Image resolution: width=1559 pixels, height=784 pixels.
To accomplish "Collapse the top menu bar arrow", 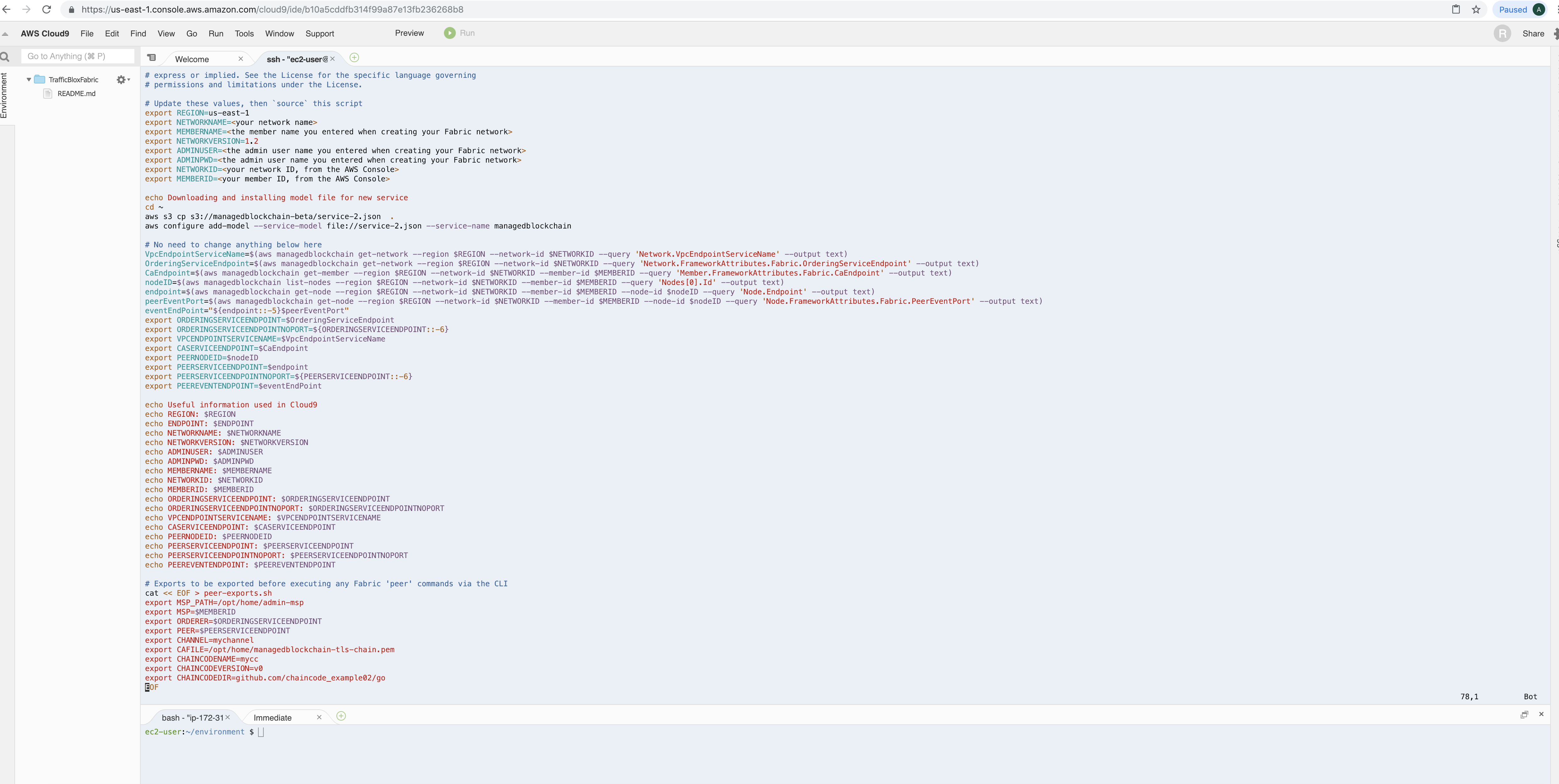I will point(5,34).
